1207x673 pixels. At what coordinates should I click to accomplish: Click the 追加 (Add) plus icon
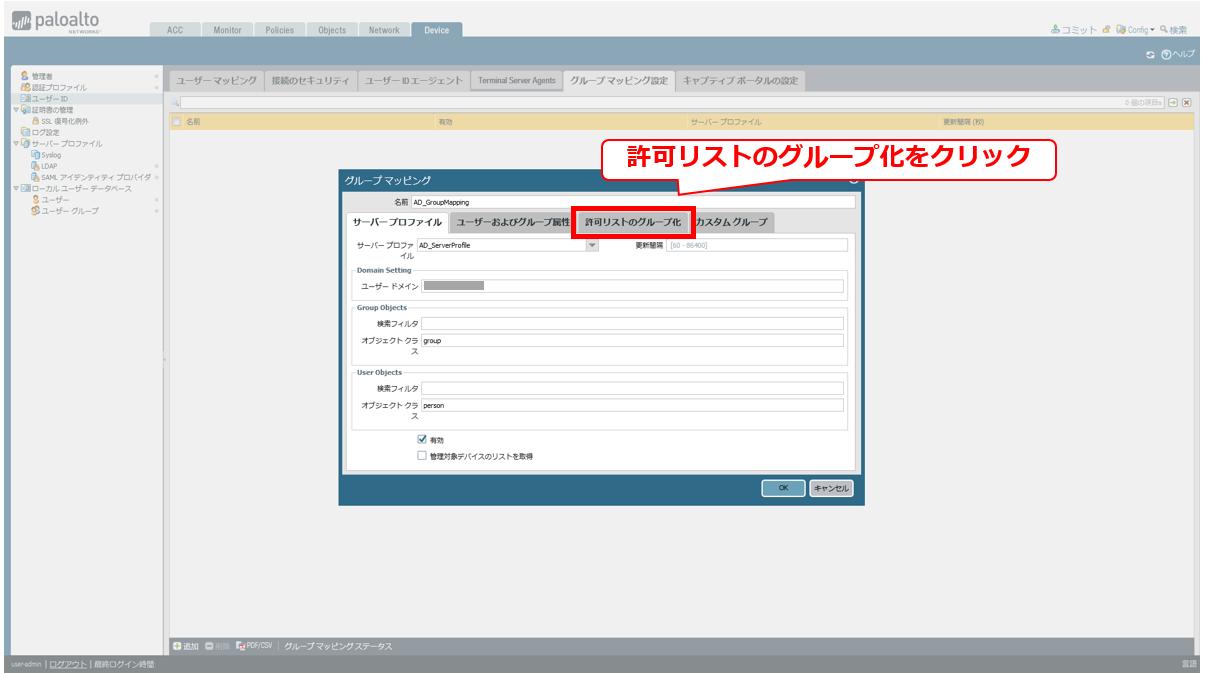coord(178,646)
